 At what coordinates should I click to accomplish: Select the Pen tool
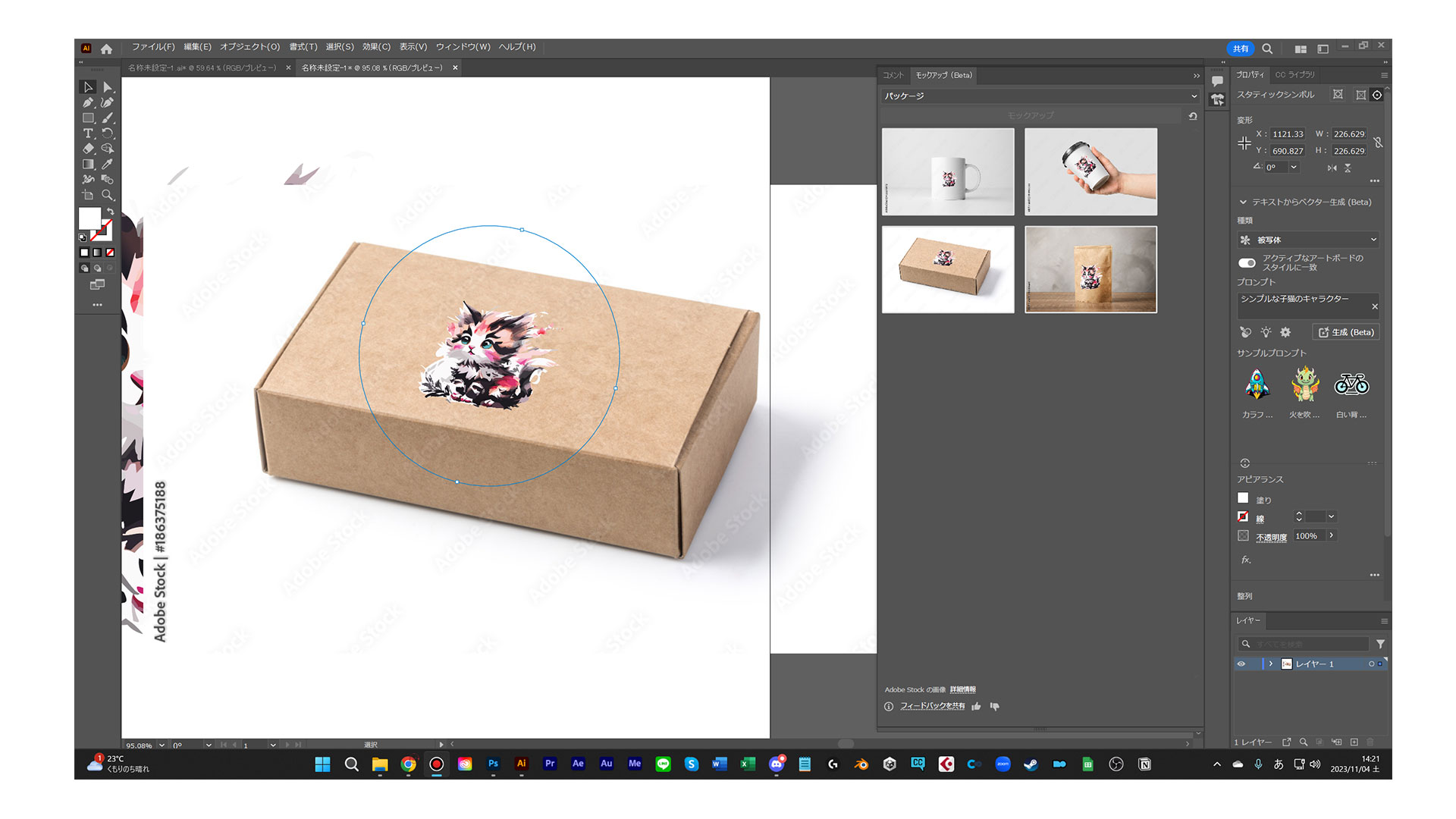88,102
